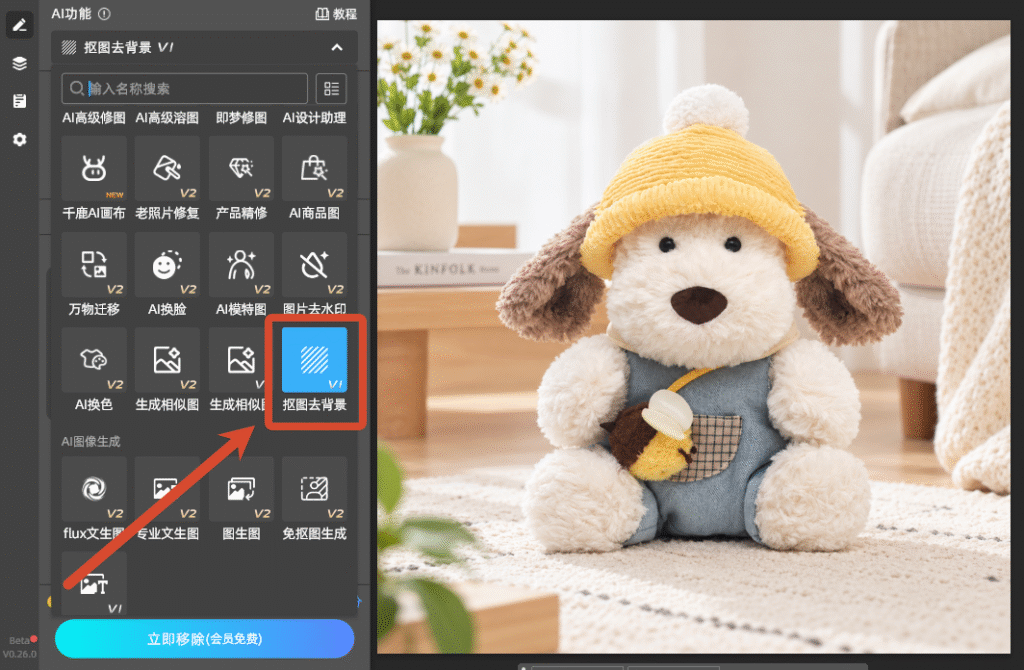This screenshot has width=1024, height=670.
Task: Click the AI设计助理 label
Action: coord(314,118)
